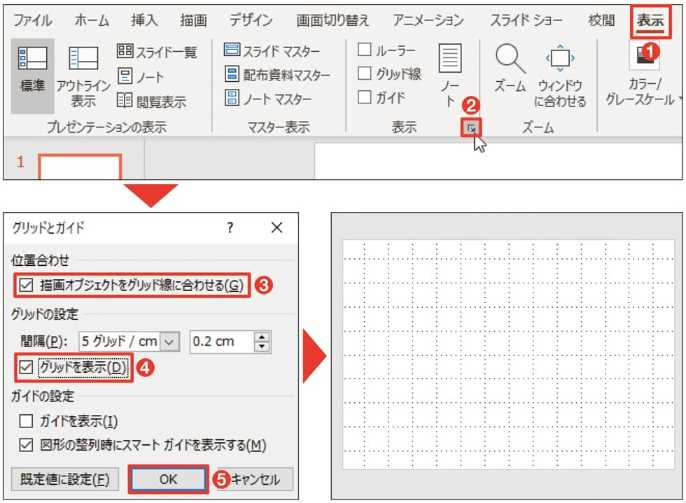Toggle グリッドを表示 checkbox

click(x=26, y=367)
